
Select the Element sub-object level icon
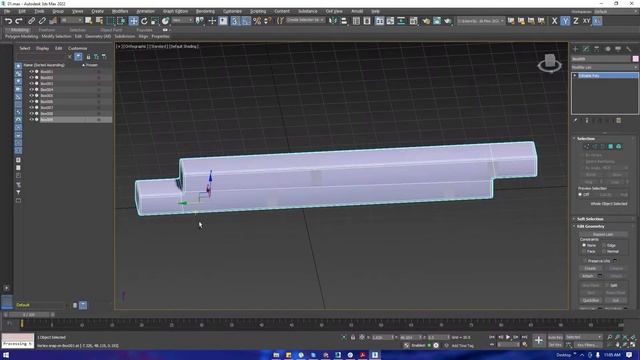[x=618, y=146]
